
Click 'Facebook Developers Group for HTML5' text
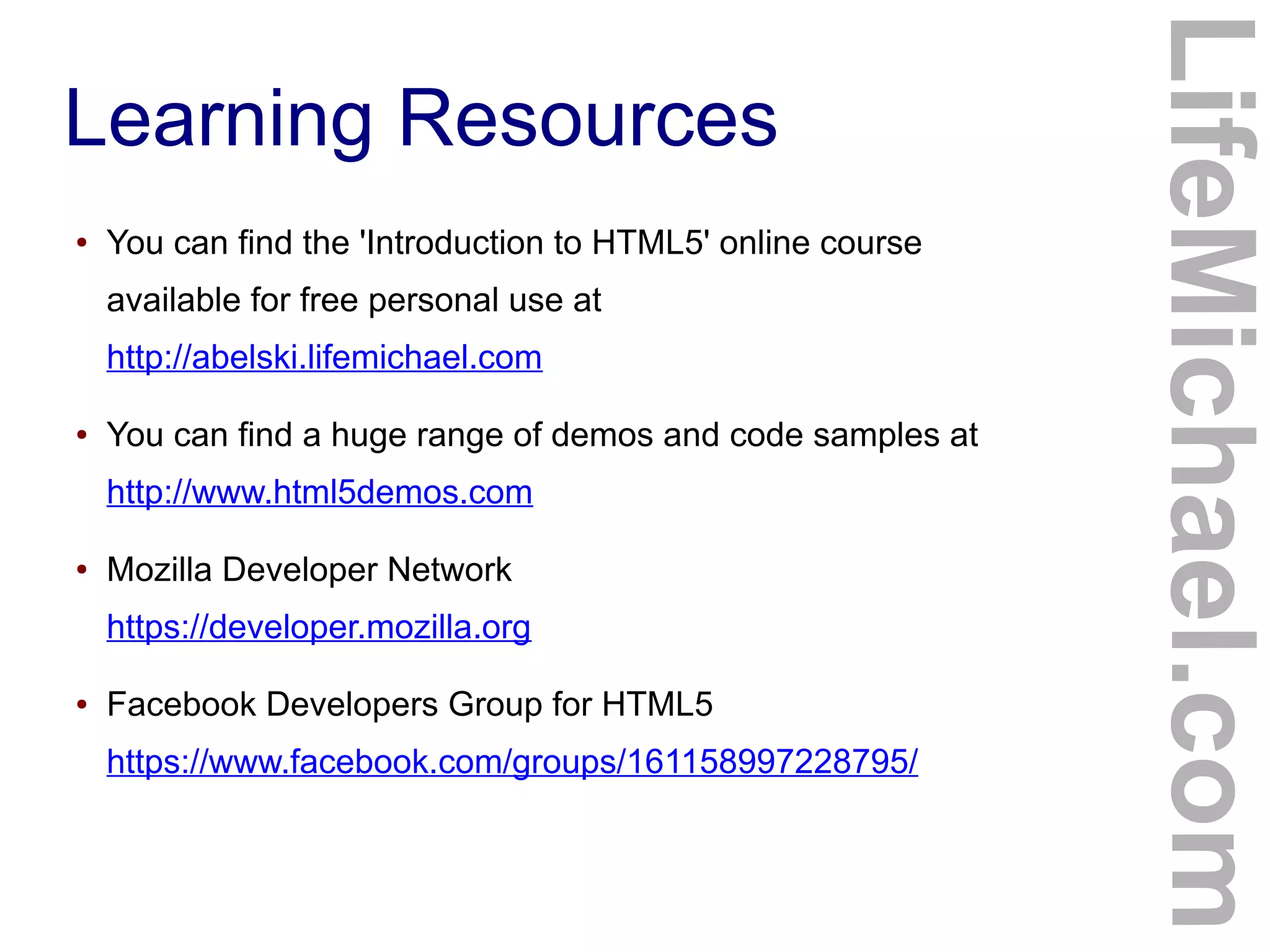[409, 705]
